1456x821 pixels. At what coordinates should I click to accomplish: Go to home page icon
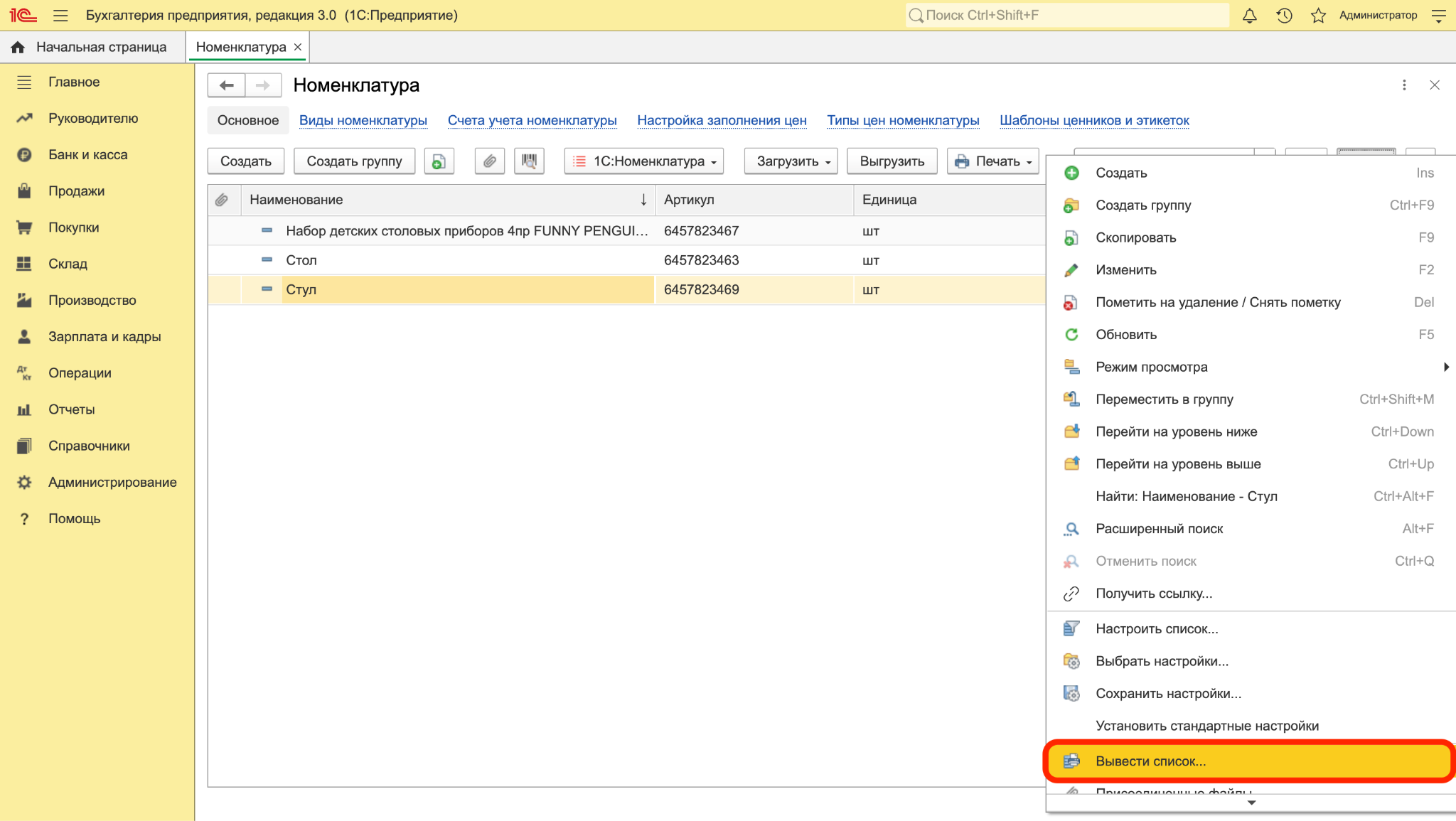coord(18,47)
